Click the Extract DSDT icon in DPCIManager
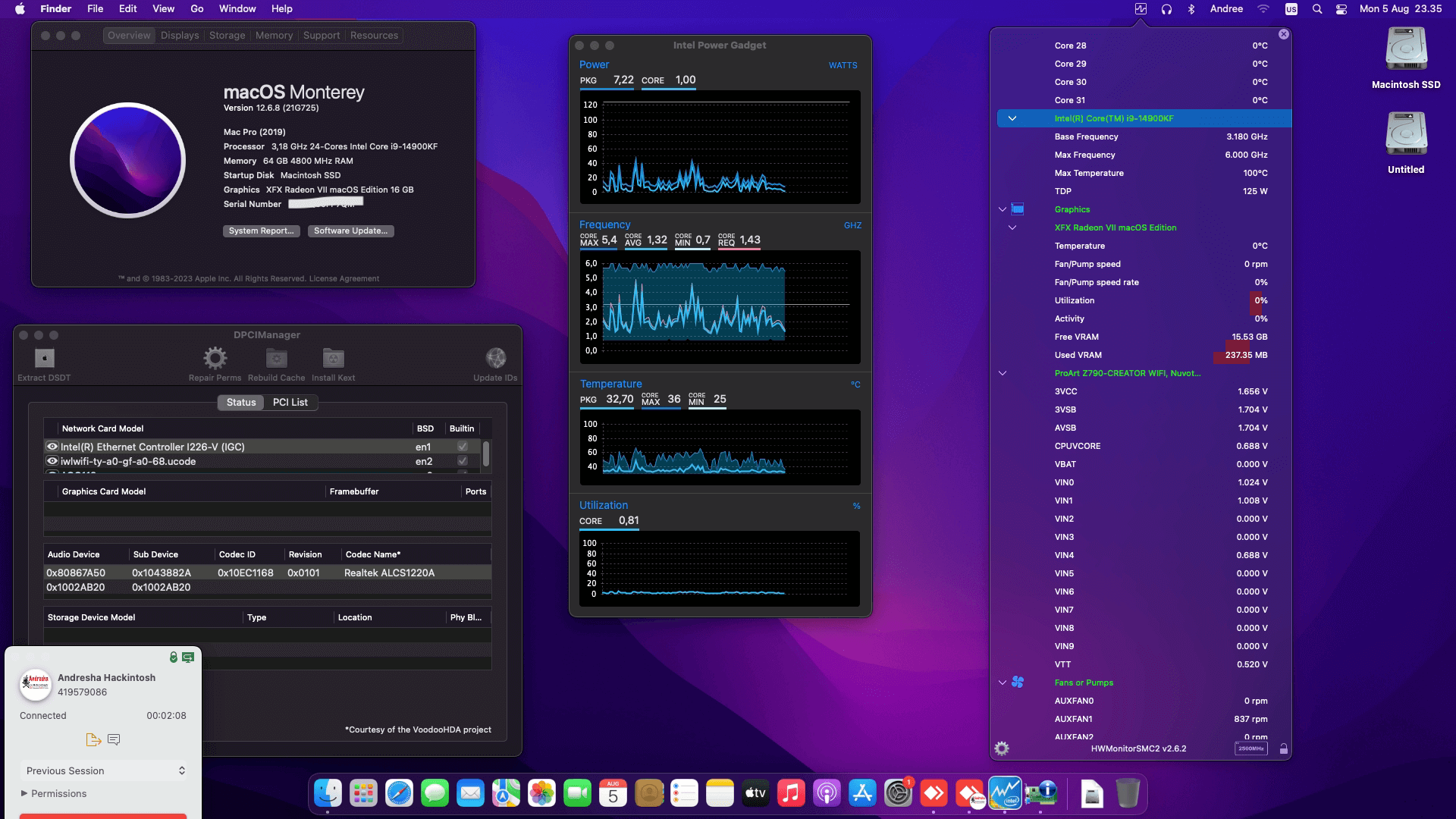1456x819 pixels. pyautogui.click(x=43, y=359)
